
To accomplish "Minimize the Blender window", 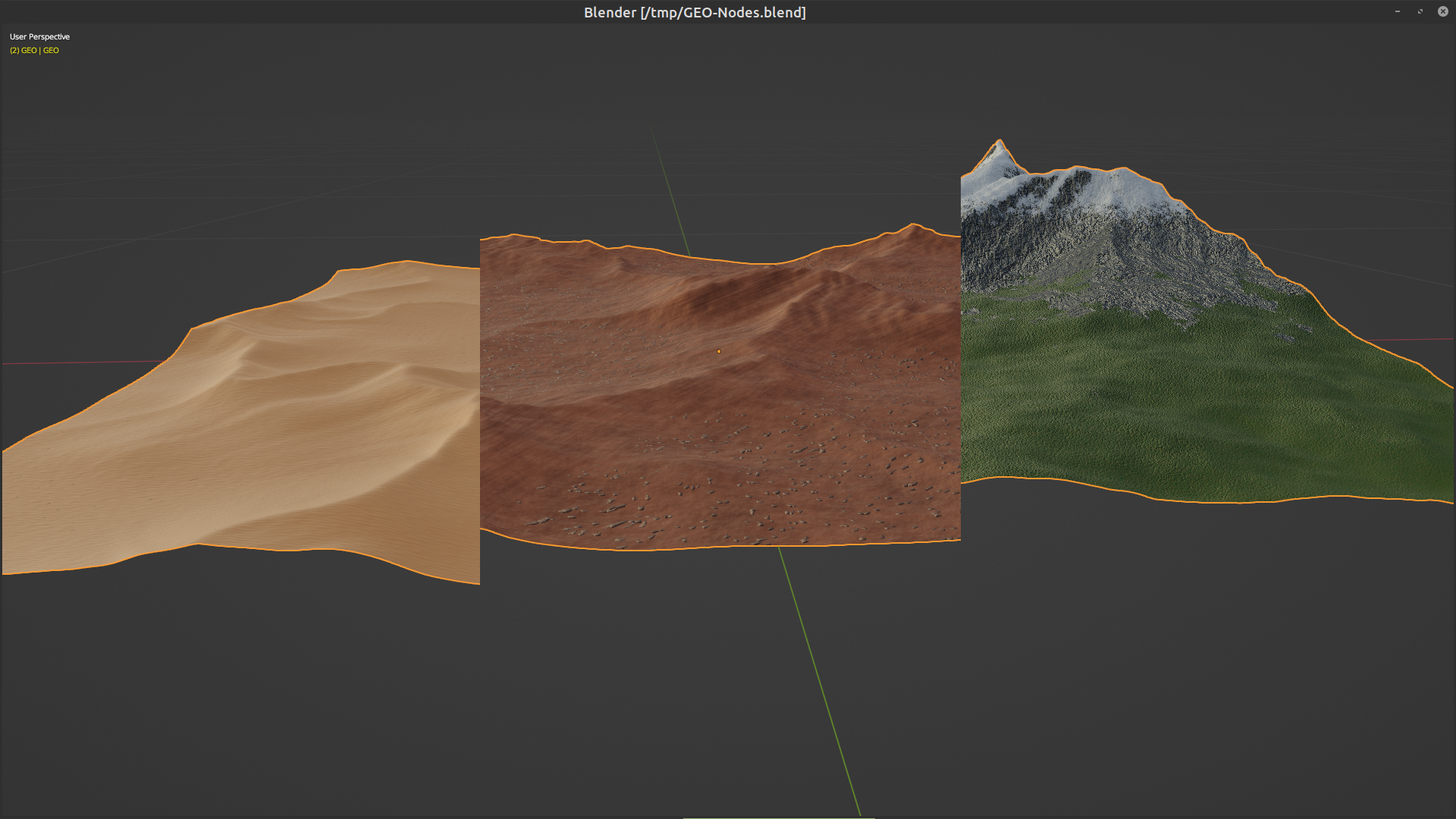I will pos(1396,11).
